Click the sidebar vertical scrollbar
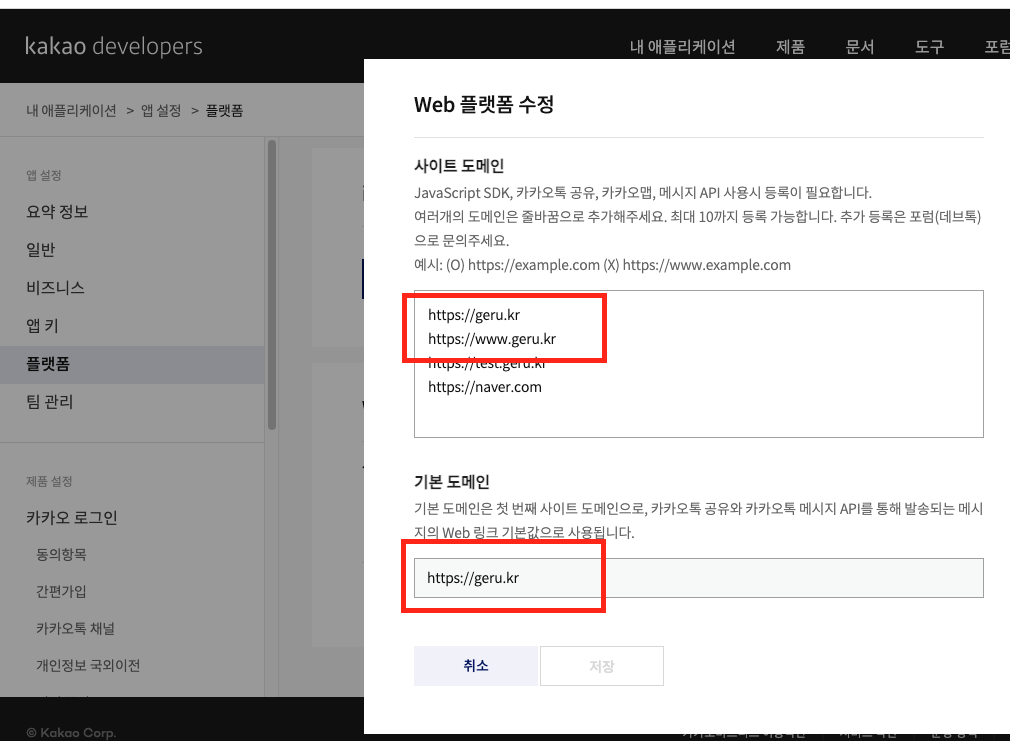Screen dimensions: 1010x741 coord(272,285)
